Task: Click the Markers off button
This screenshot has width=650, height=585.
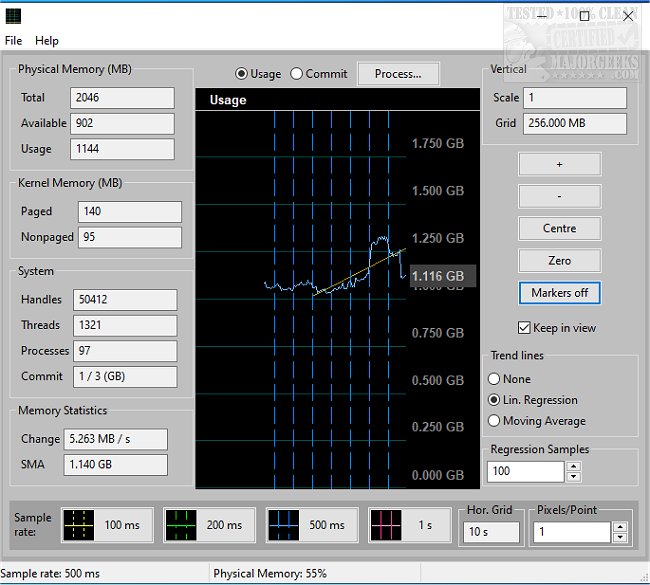Action: point(559,293)
